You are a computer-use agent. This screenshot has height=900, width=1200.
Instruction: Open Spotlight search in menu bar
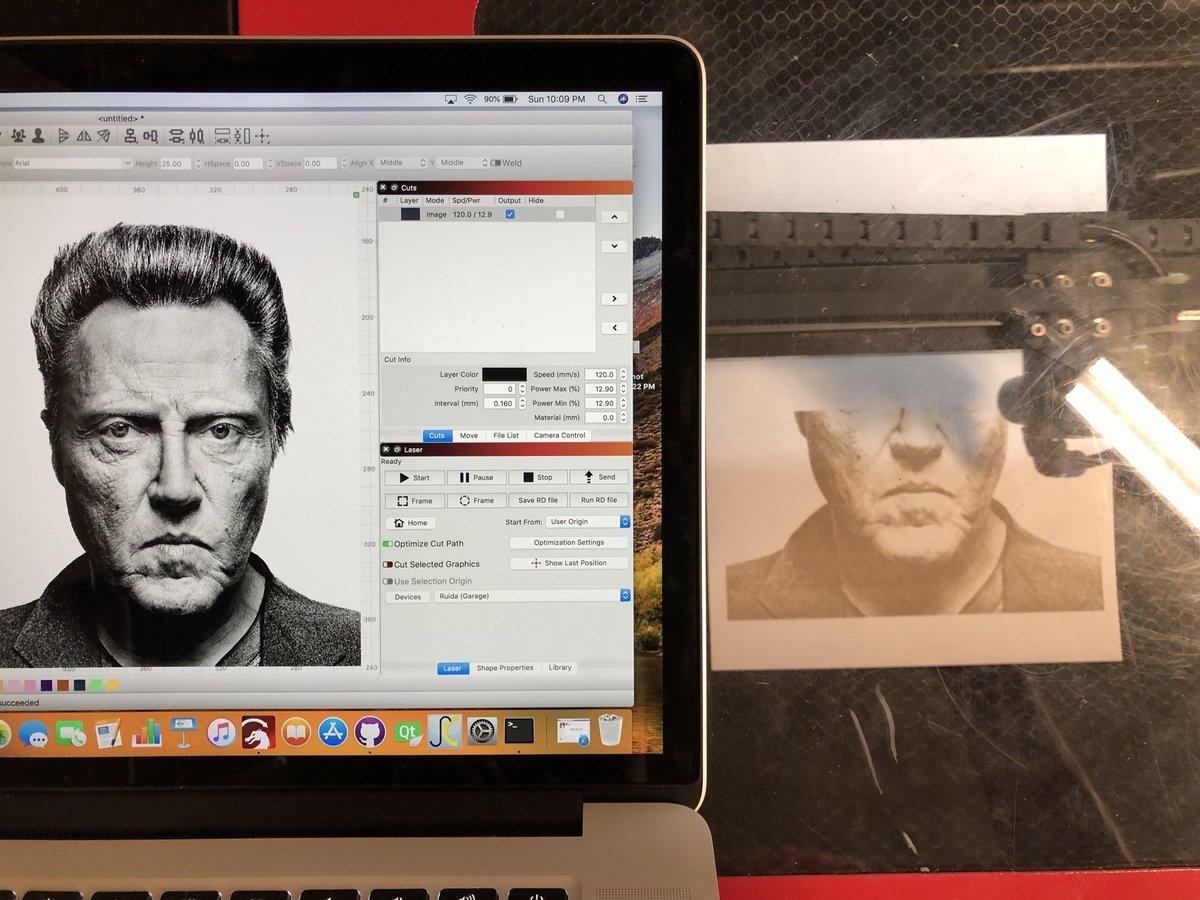[x=602, y=99]
